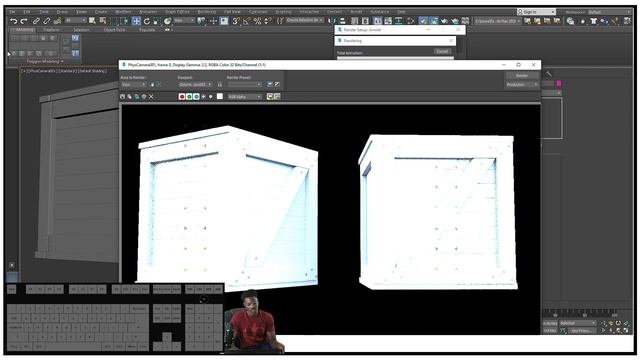Screen dimensions: 640x360
Task: Open the Viewport dropdown in render window
Action: point(196,84)
